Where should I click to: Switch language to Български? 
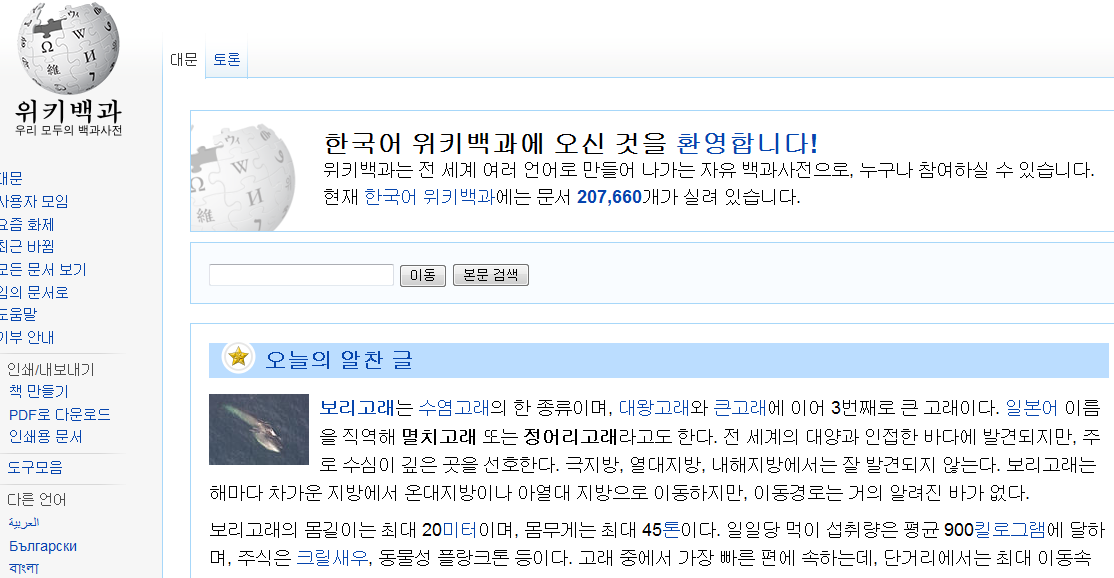[x=44, y=546]
